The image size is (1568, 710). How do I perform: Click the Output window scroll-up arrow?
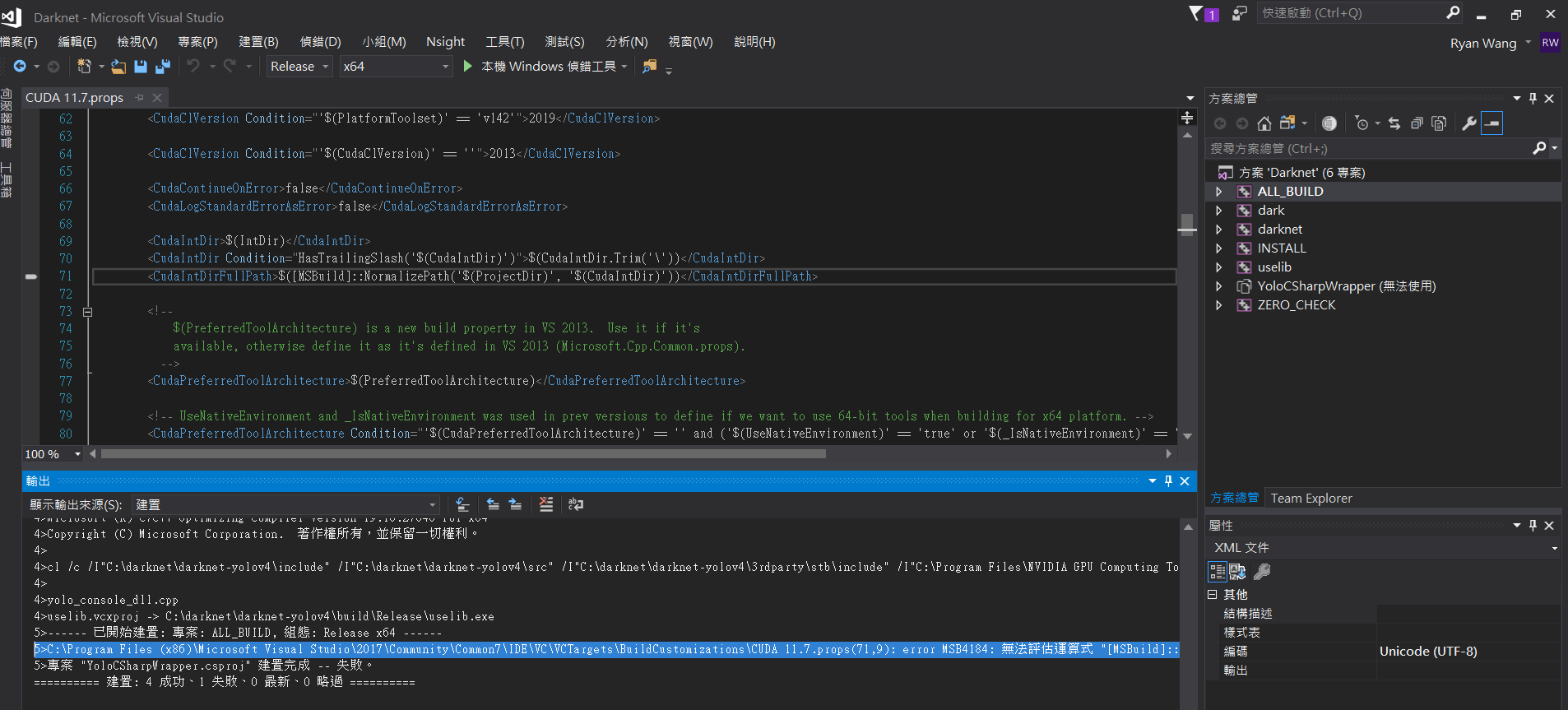click(1188, 527)
